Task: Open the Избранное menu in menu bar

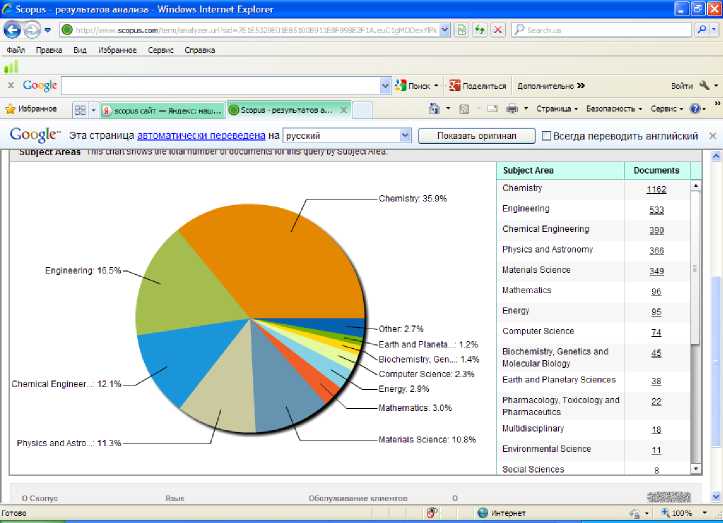Action: (117, 50)
